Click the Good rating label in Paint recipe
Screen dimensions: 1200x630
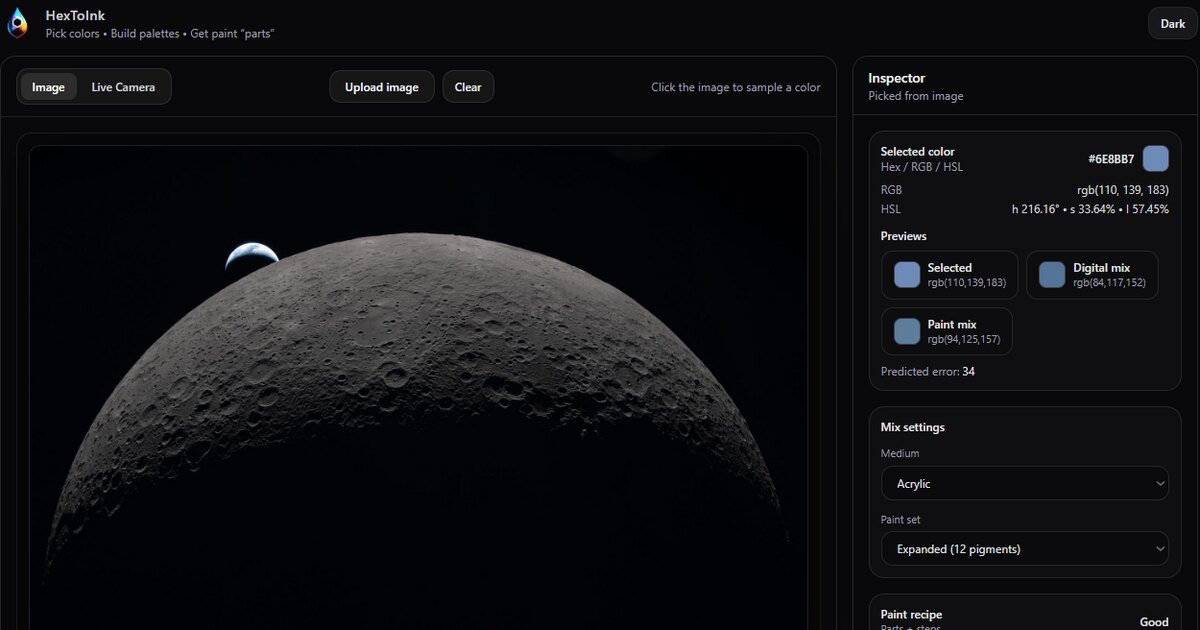pyautogui.click(x=1154, y=622)
